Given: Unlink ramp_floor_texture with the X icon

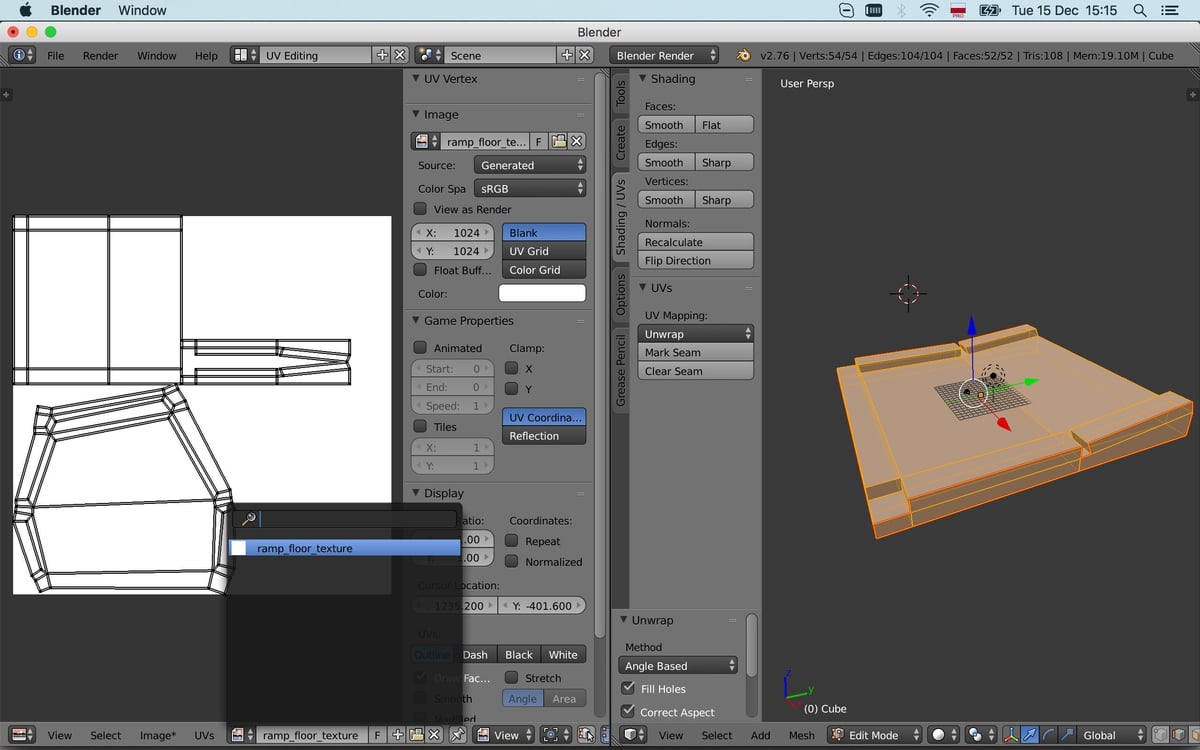Looking at the screenshot, I should (x=434, y=735).
